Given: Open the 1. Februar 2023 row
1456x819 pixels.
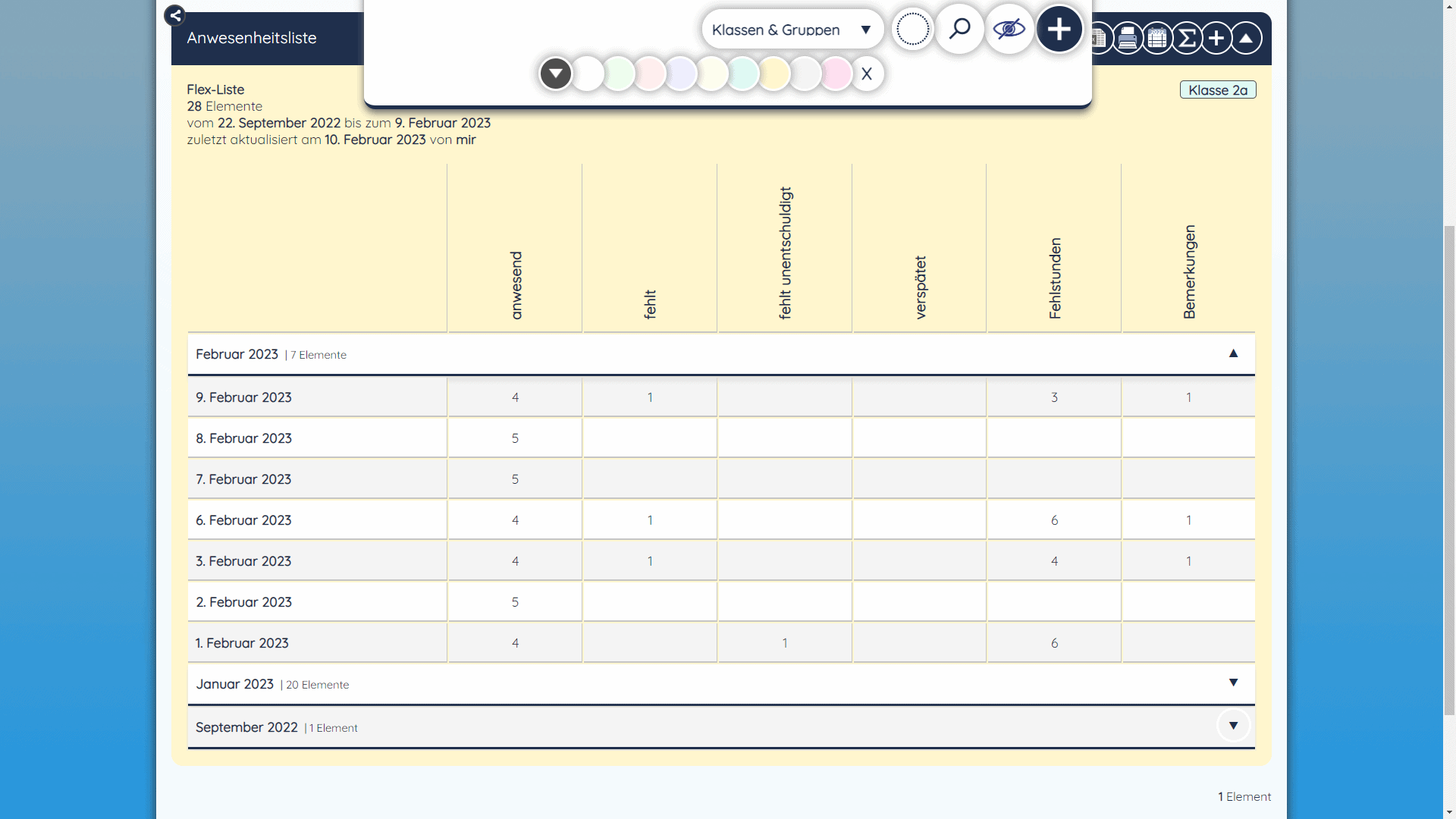Looking at the screenshot, I should [x=721, y=643].
